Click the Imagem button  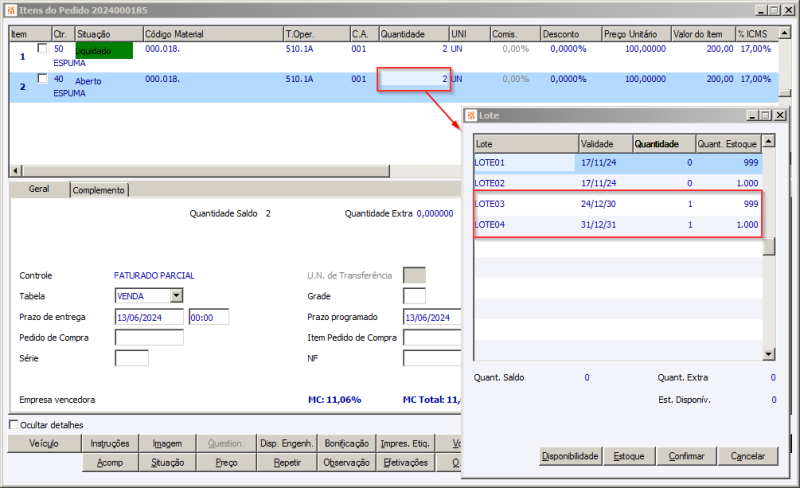[x=167, y=443]
